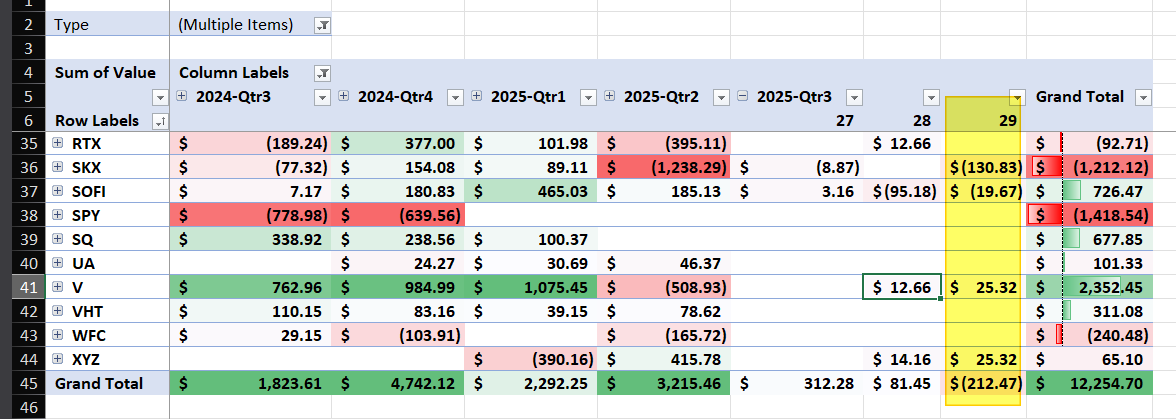Select Grand Total 312.28 cell
The height and width of the screenshot is (419, 1176).
[x=796, y=383]
